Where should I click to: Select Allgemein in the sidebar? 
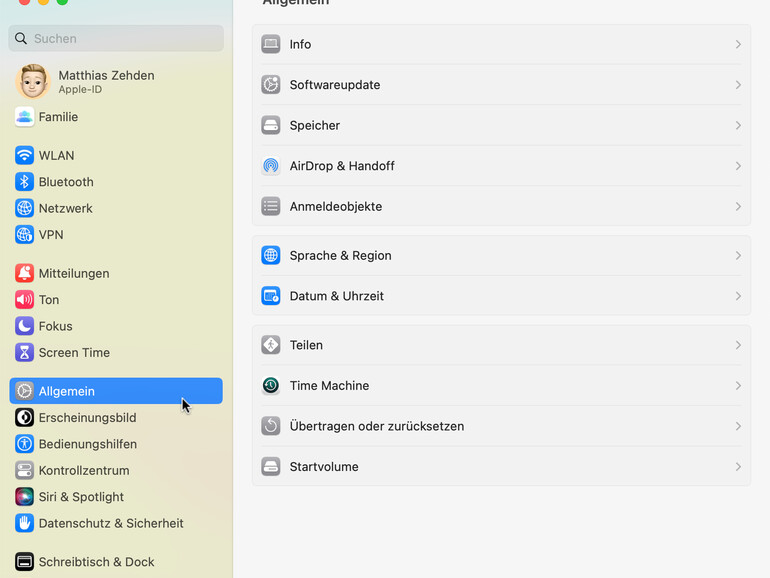pyautogui.click(x=116, y=391)
